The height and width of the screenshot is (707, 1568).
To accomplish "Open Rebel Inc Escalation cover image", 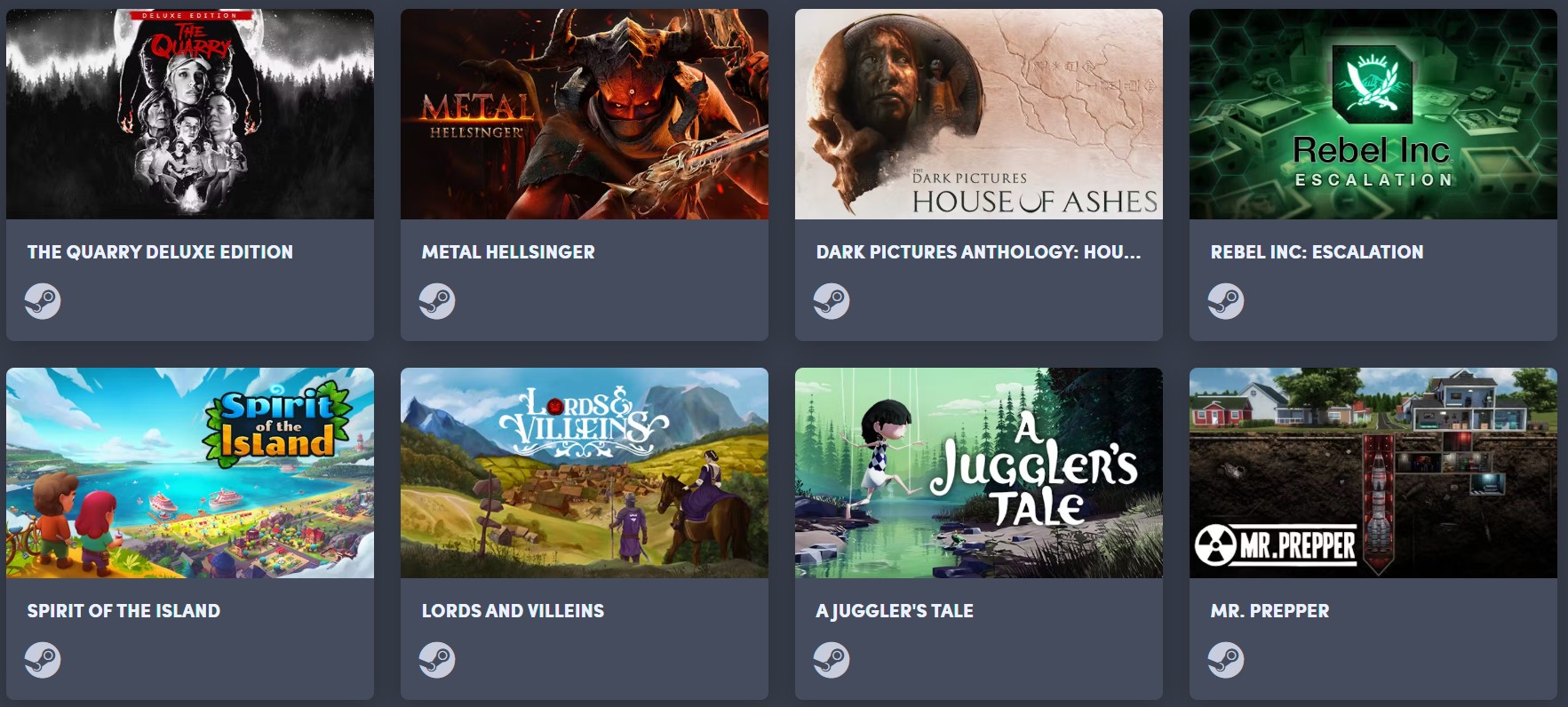I will click(1373, 114).
